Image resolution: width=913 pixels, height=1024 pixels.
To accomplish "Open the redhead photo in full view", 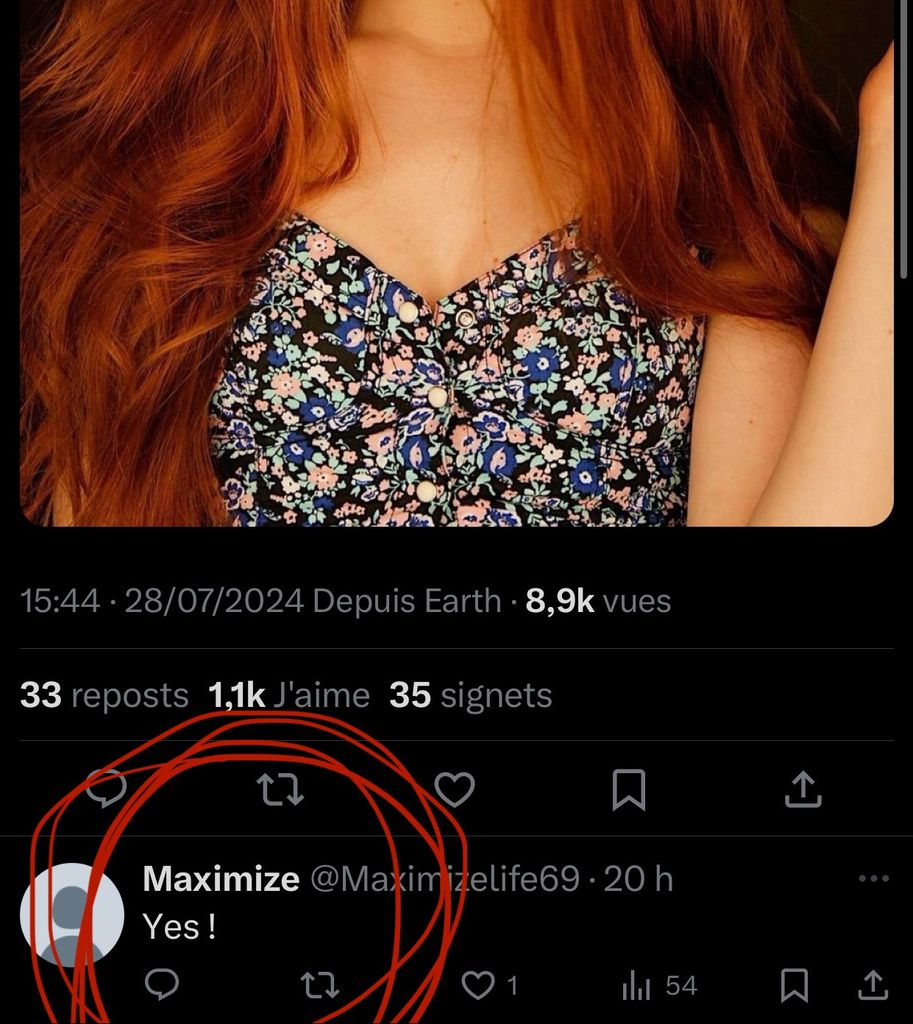I will point(456,260).
